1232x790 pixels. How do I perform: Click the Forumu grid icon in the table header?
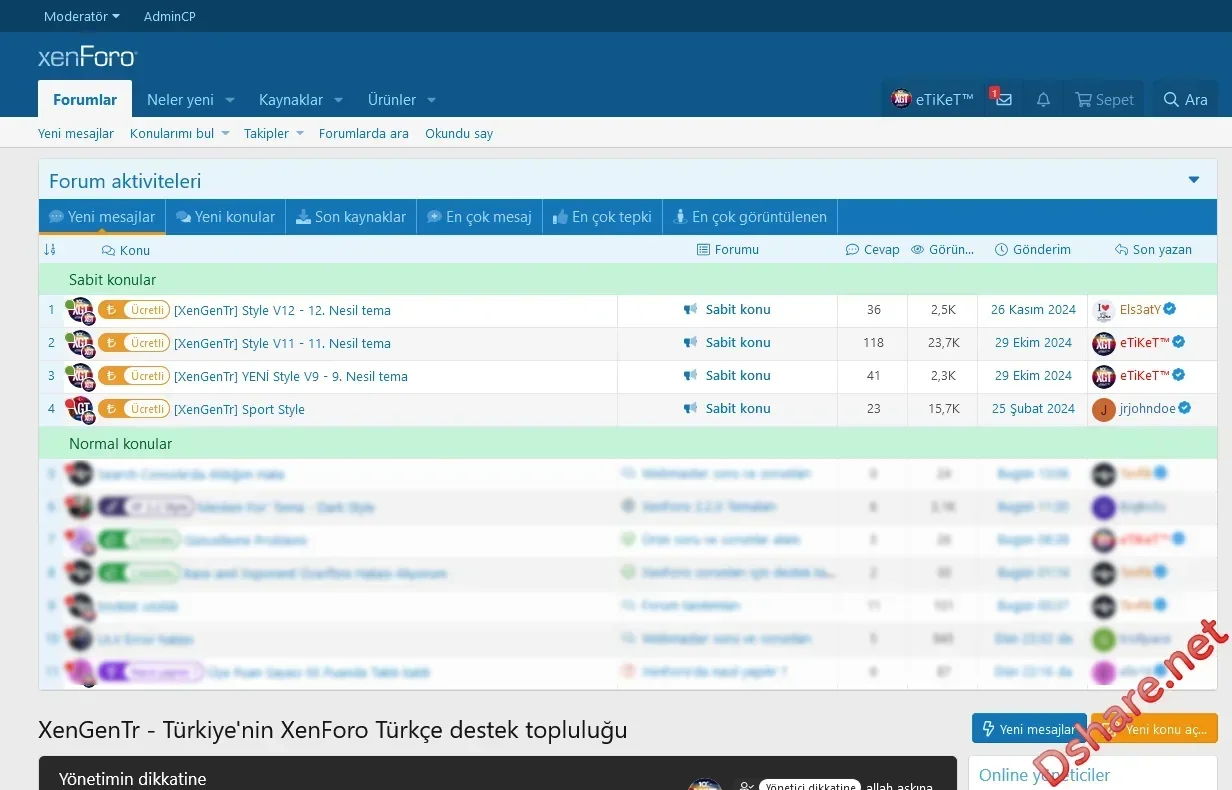coord(701,249)
